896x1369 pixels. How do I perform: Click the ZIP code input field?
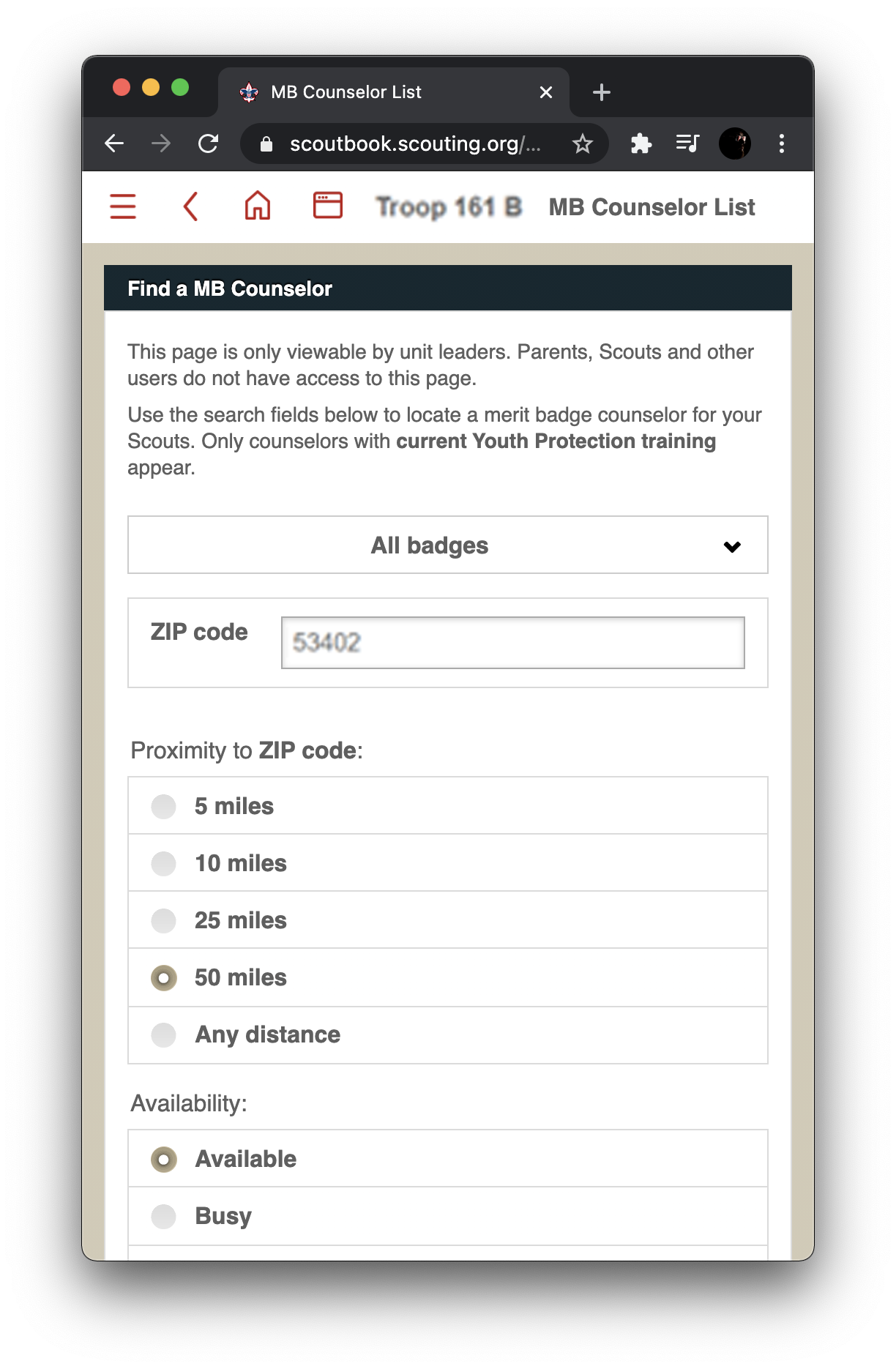click(x=513, y=643)
